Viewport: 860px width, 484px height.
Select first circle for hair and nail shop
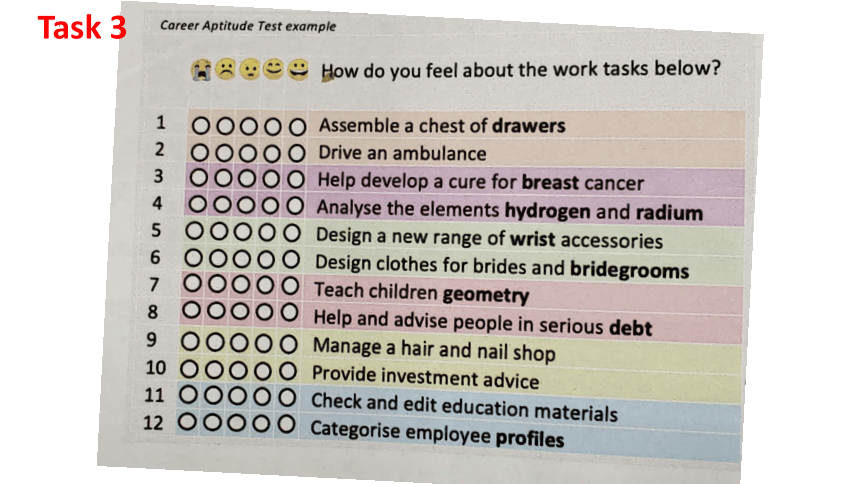(x=190, y=342)
